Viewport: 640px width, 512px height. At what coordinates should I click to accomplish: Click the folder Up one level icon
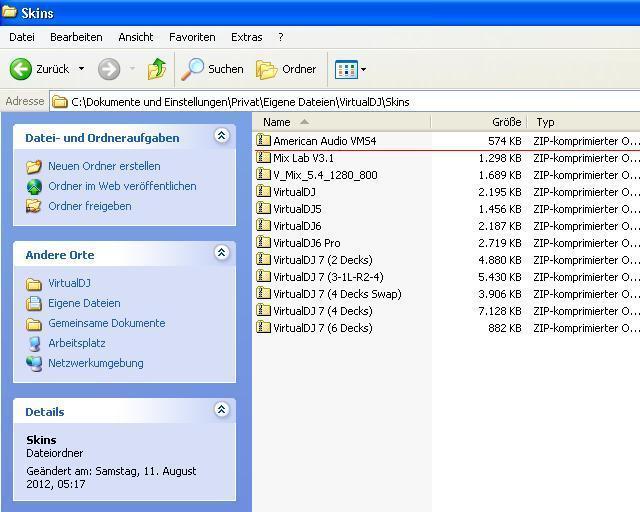tap(157, 69)
